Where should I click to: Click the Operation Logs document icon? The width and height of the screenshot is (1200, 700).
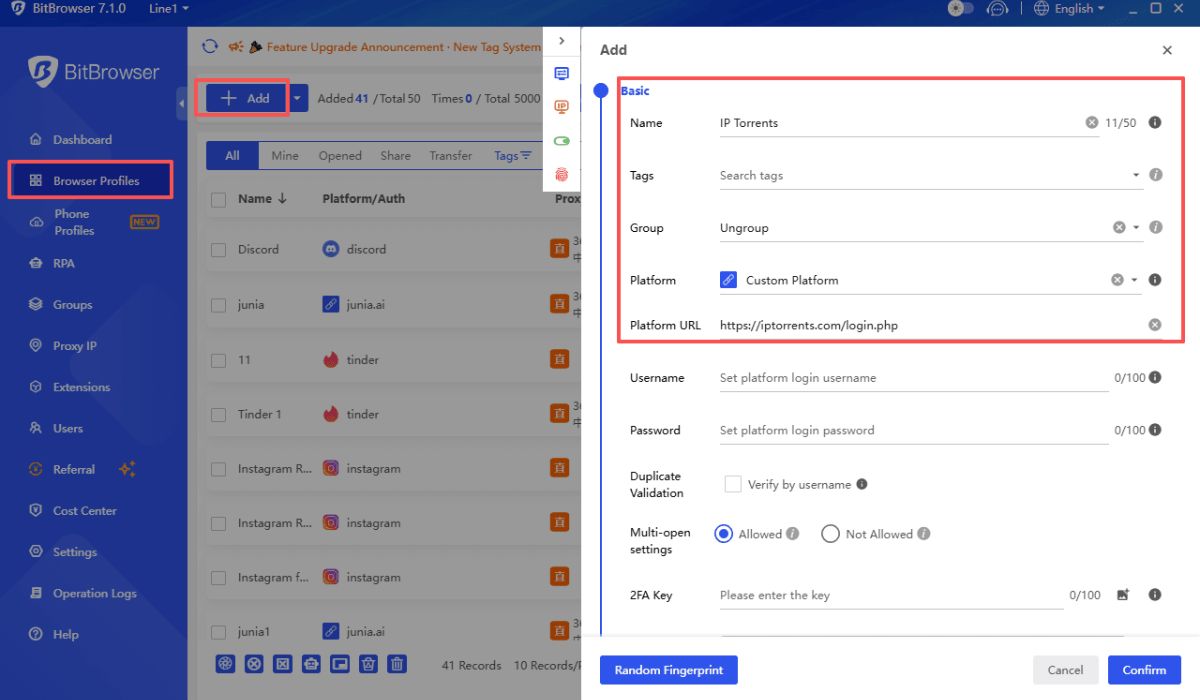tap(36, 593)
